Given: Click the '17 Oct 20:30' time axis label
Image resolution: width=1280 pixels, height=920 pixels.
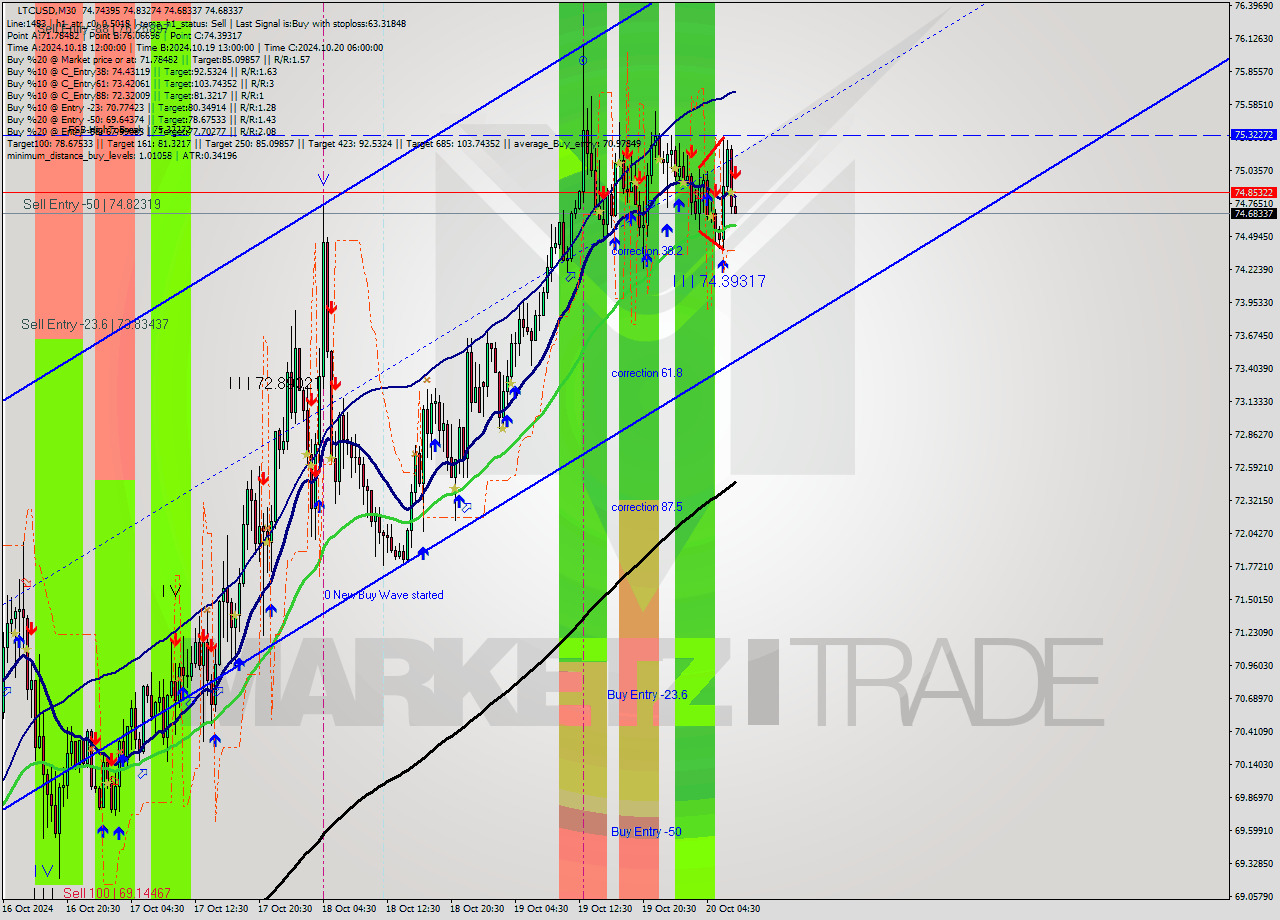Looking at the screenshot, I should click(285, 909).
